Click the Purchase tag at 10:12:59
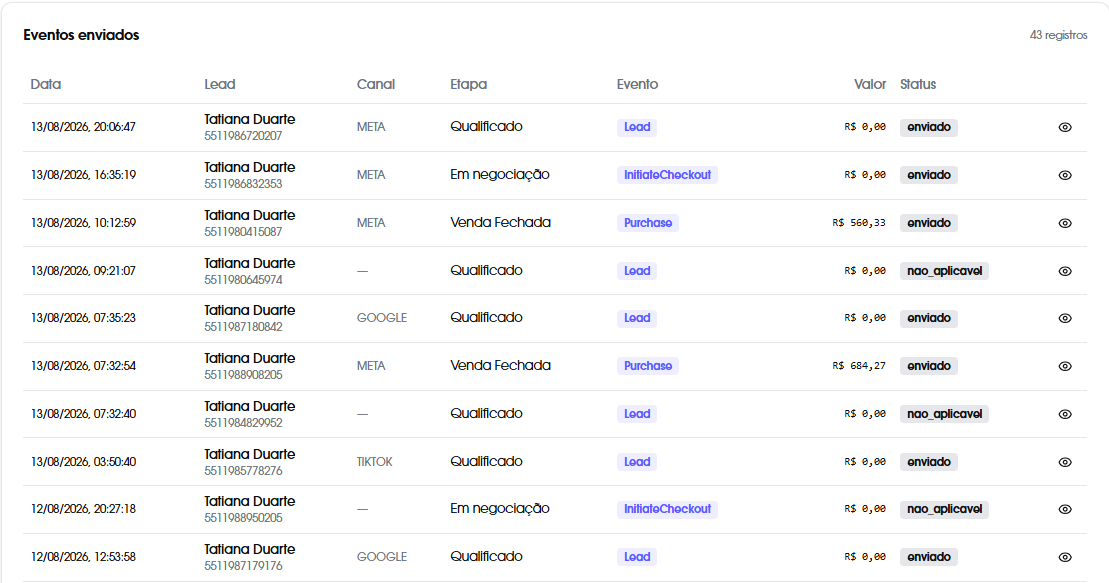The image size is (1109, 583). (x=648, y=223)
